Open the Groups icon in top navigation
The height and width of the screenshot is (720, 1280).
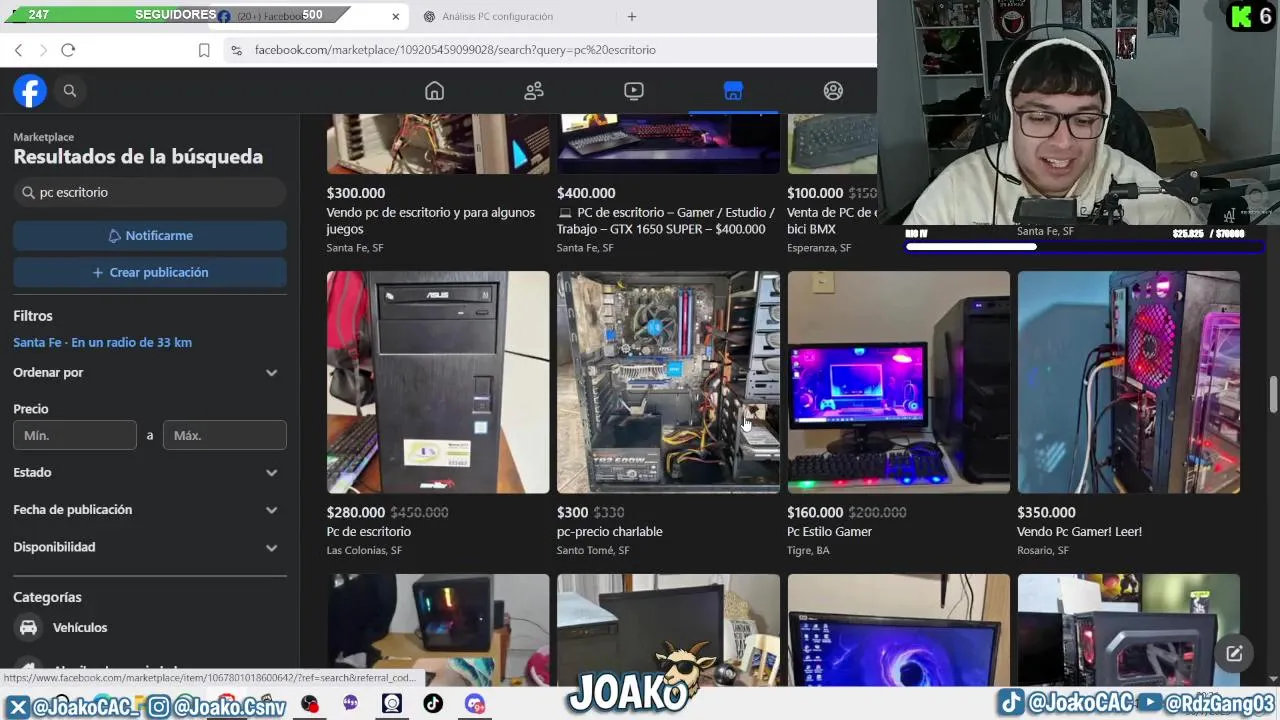click(833, 91)
